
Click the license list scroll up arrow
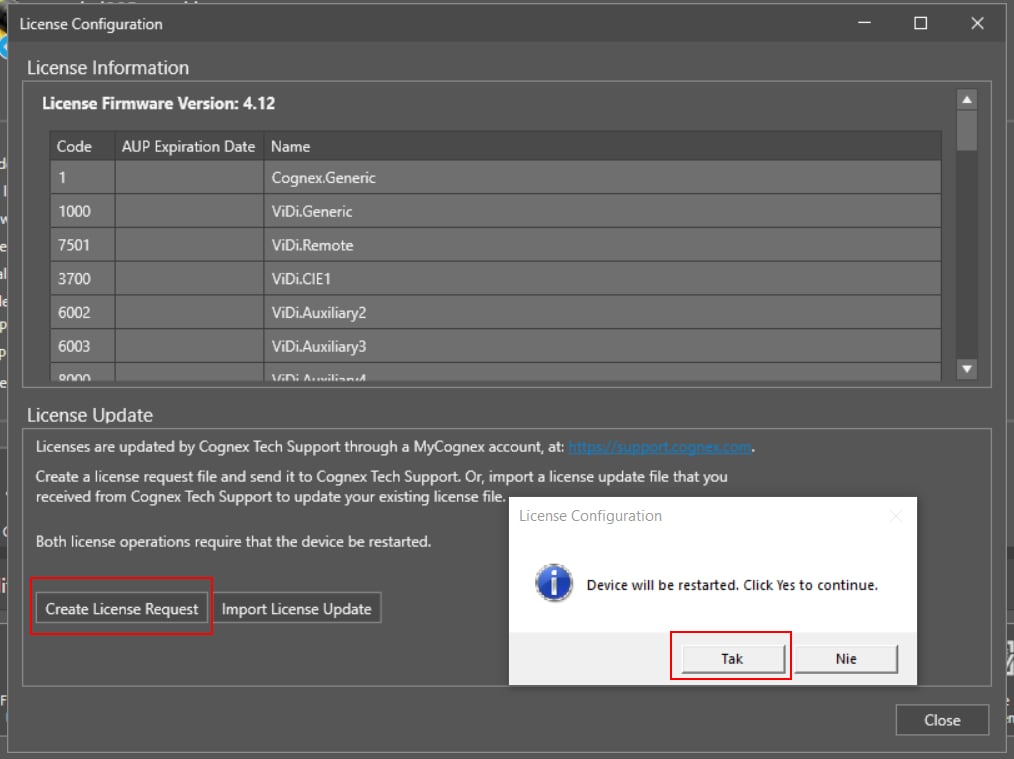tap(966, 99)
